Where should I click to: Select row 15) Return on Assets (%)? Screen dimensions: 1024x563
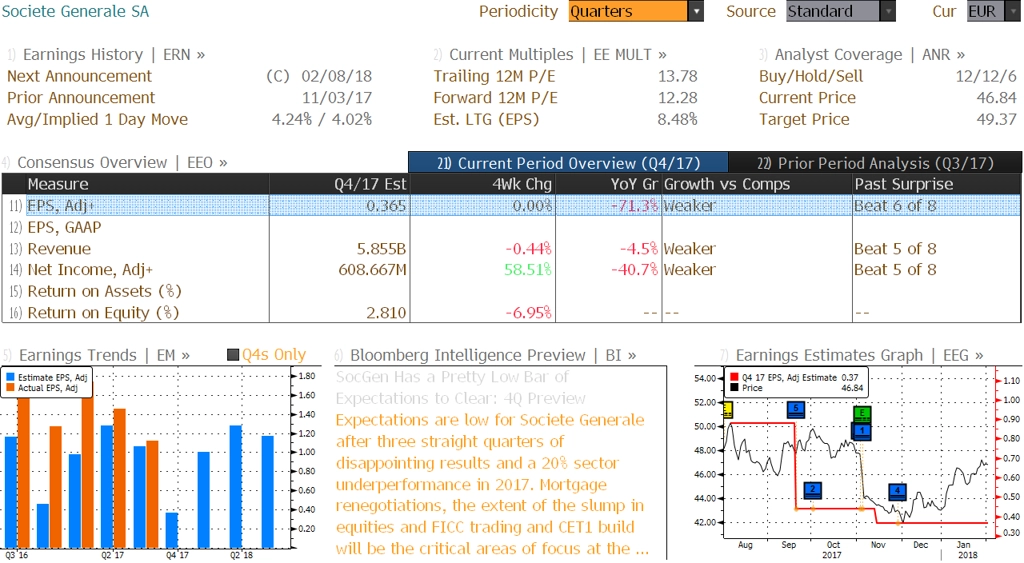click(511, 291)
